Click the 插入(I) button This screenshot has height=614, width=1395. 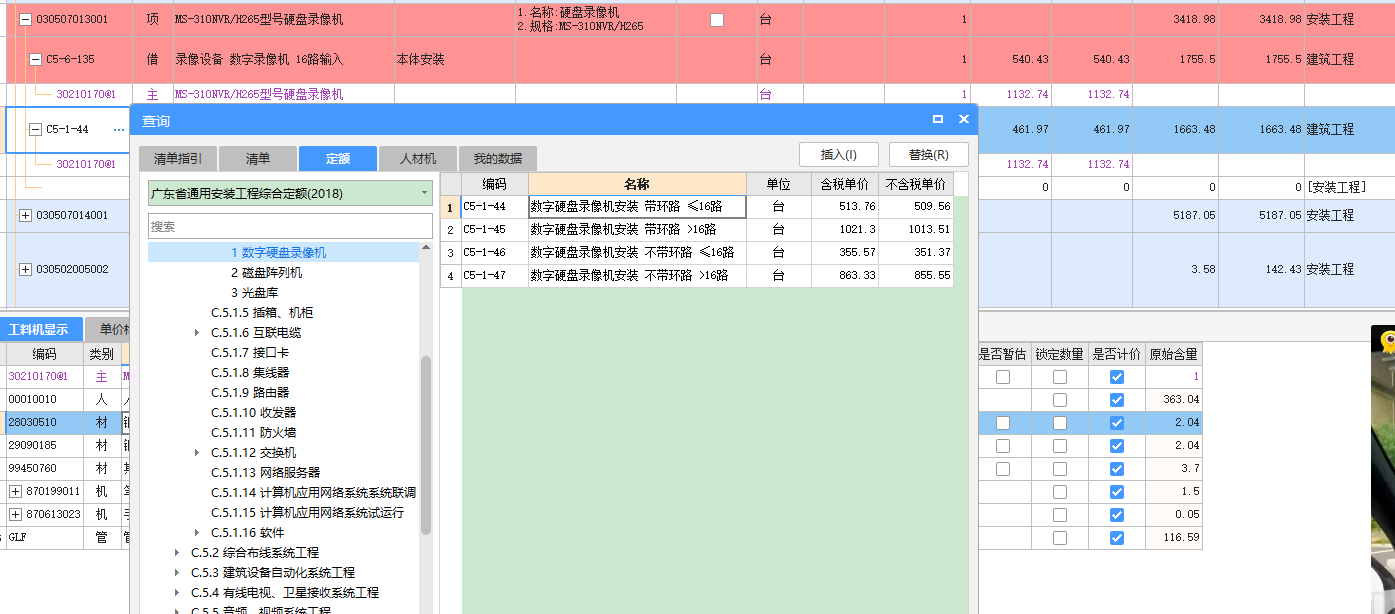[839, 155]
